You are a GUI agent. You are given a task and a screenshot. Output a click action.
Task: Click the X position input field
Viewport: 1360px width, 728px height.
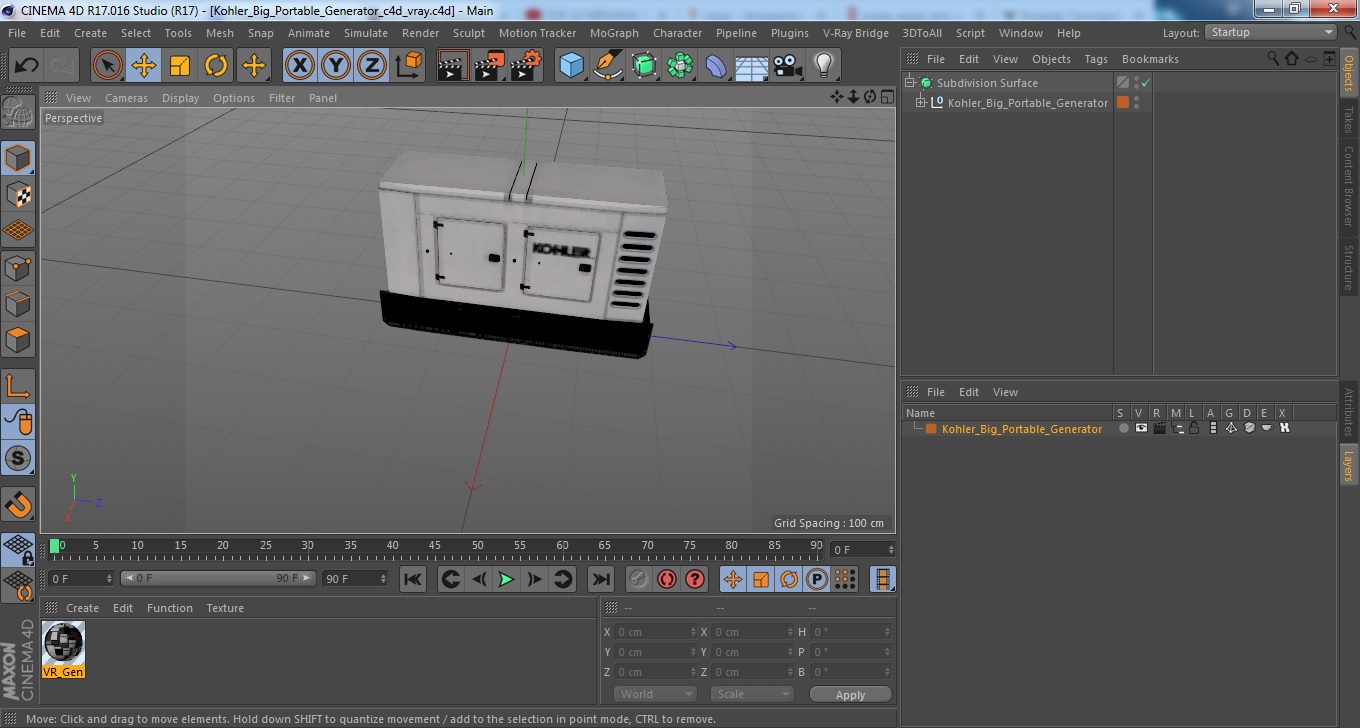pos(655,632)
